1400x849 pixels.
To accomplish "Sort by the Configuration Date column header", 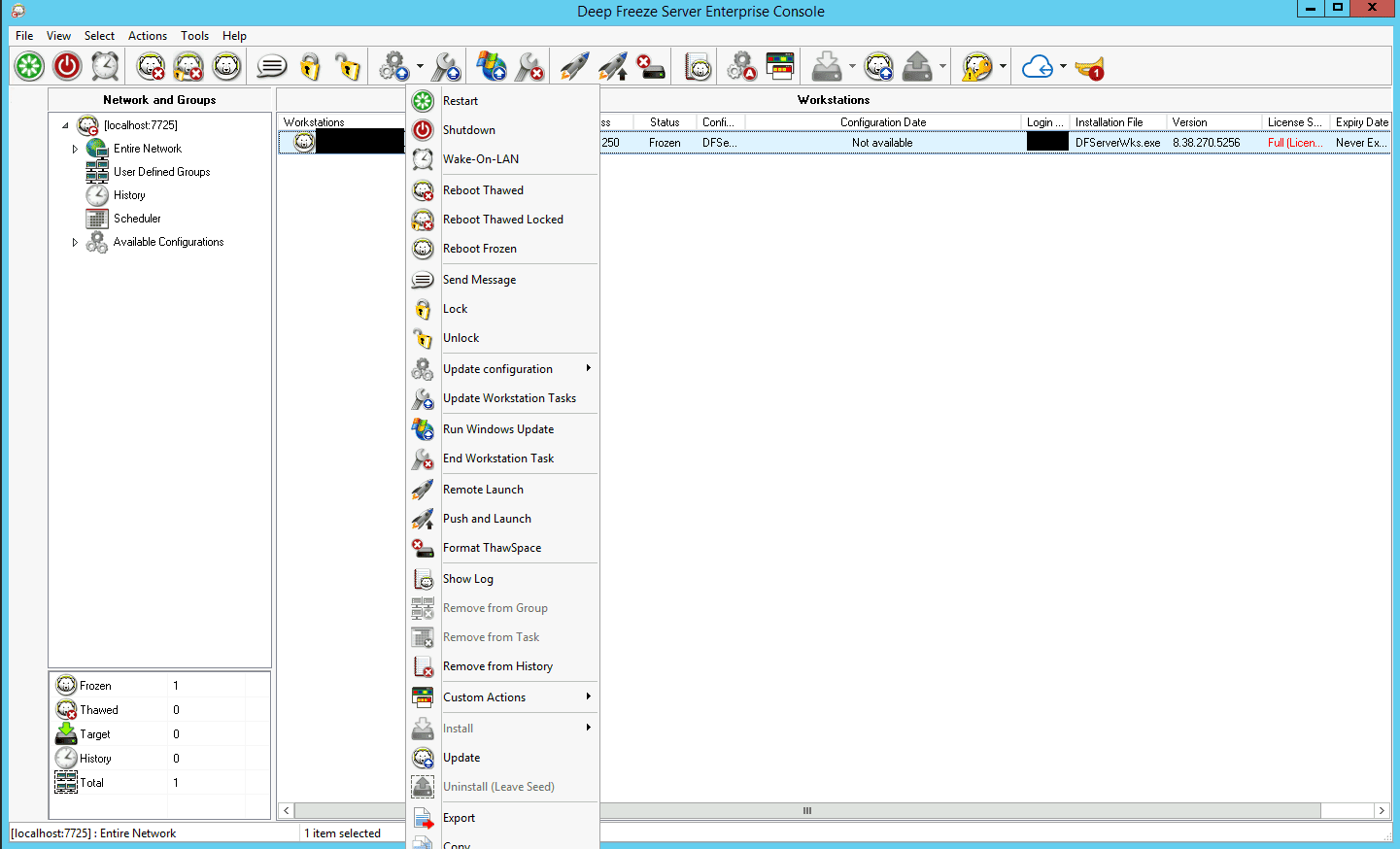I will [883, 122].
